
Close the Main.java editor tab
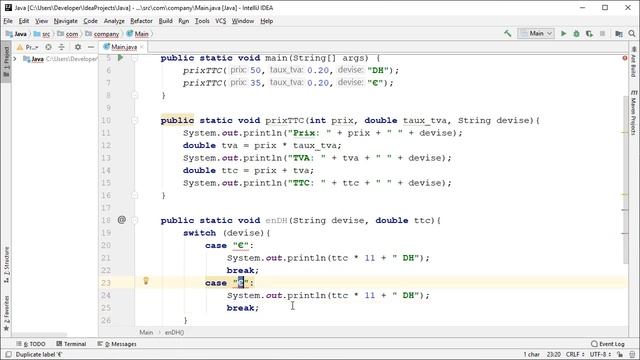click(142, 47)
